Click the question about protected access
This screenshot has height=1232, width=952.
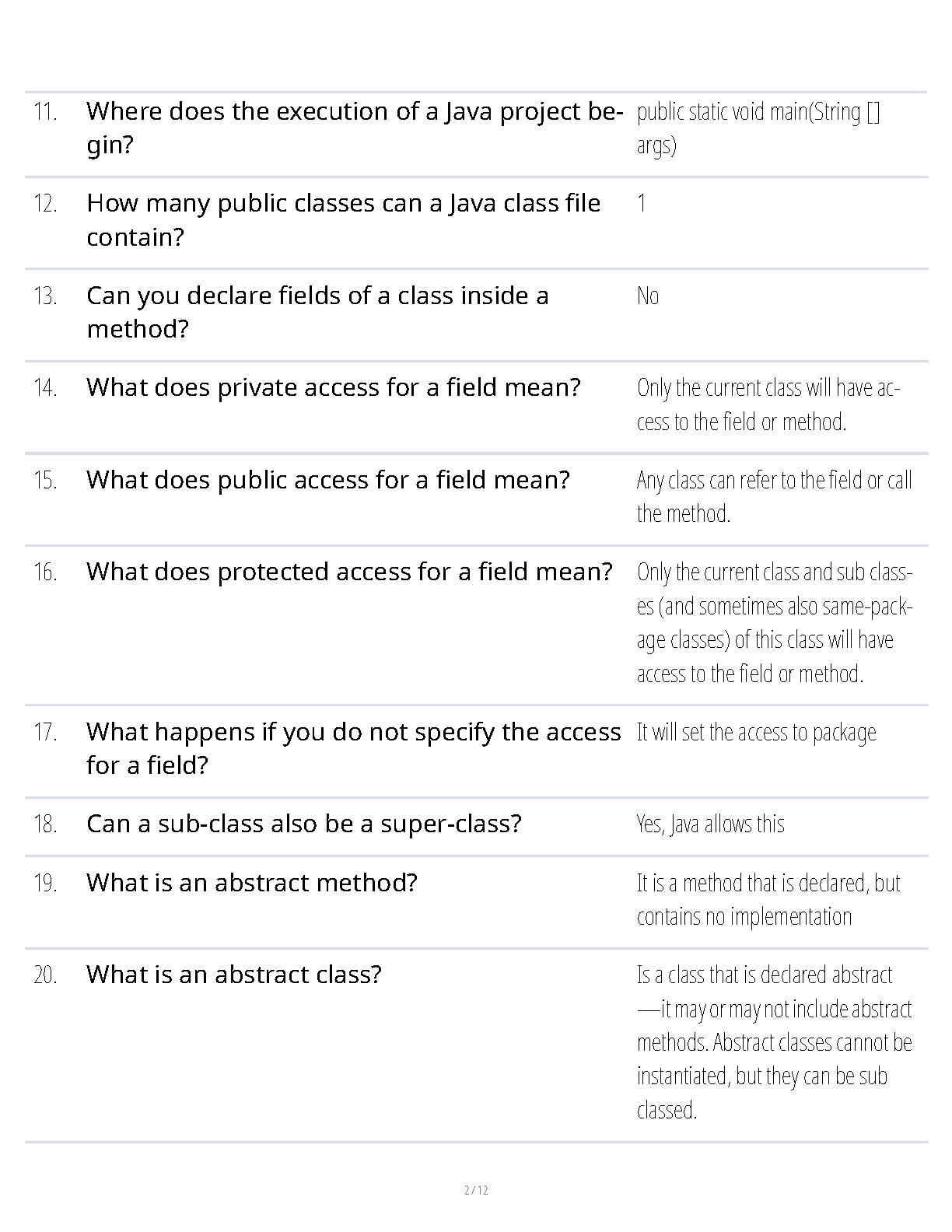[x=349, y=572]
